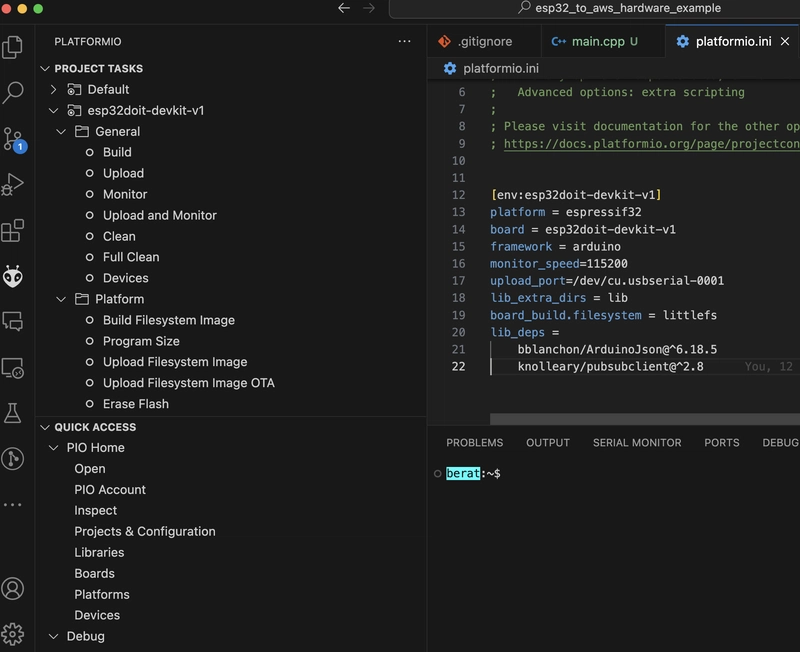
Task: Open PIO Home via Open item
Action: 90,468
